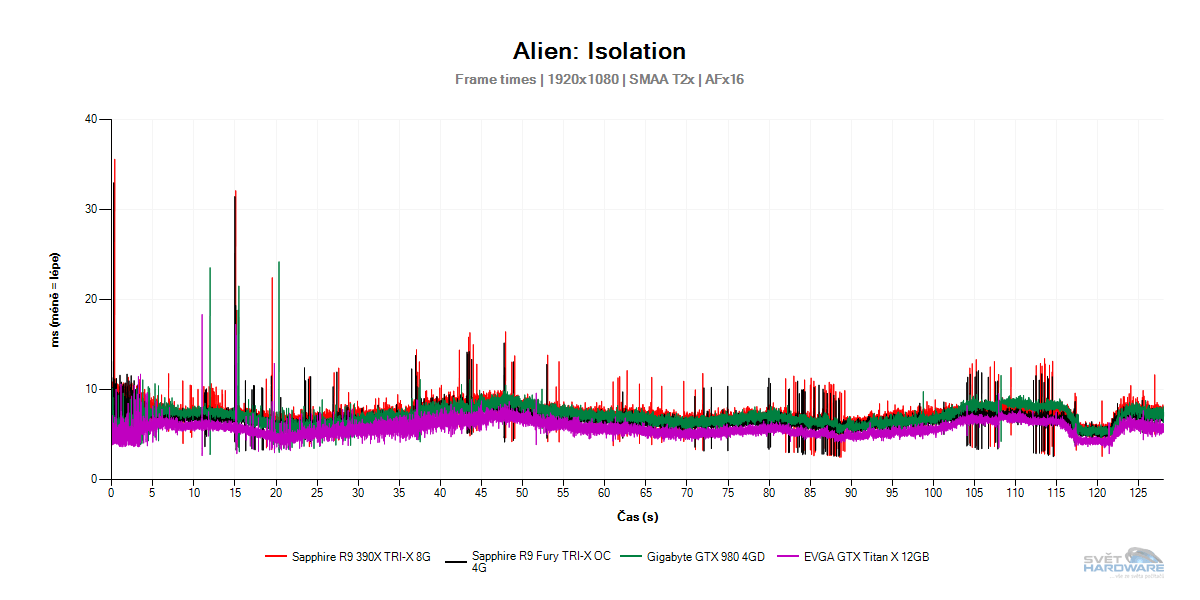
Task: Hide the Gigabyte GTX 980 4GD series
Action: click(x=705, y=557)
